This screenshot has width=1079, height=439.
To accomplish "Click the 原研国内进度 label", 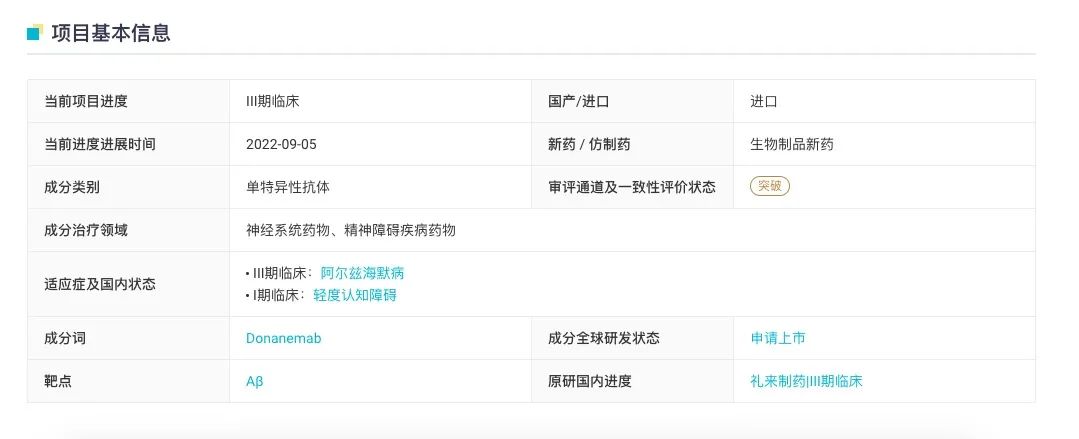I will pyautogui.click(x=590, y=381).
